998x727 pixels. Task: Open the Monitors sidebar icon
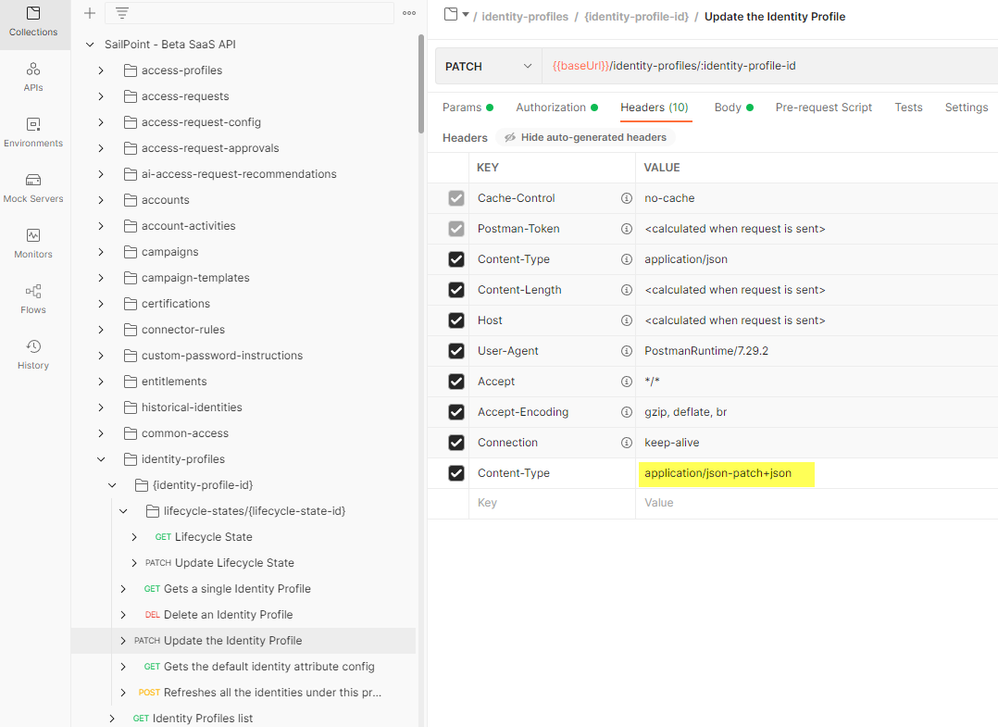pos(33,243)
